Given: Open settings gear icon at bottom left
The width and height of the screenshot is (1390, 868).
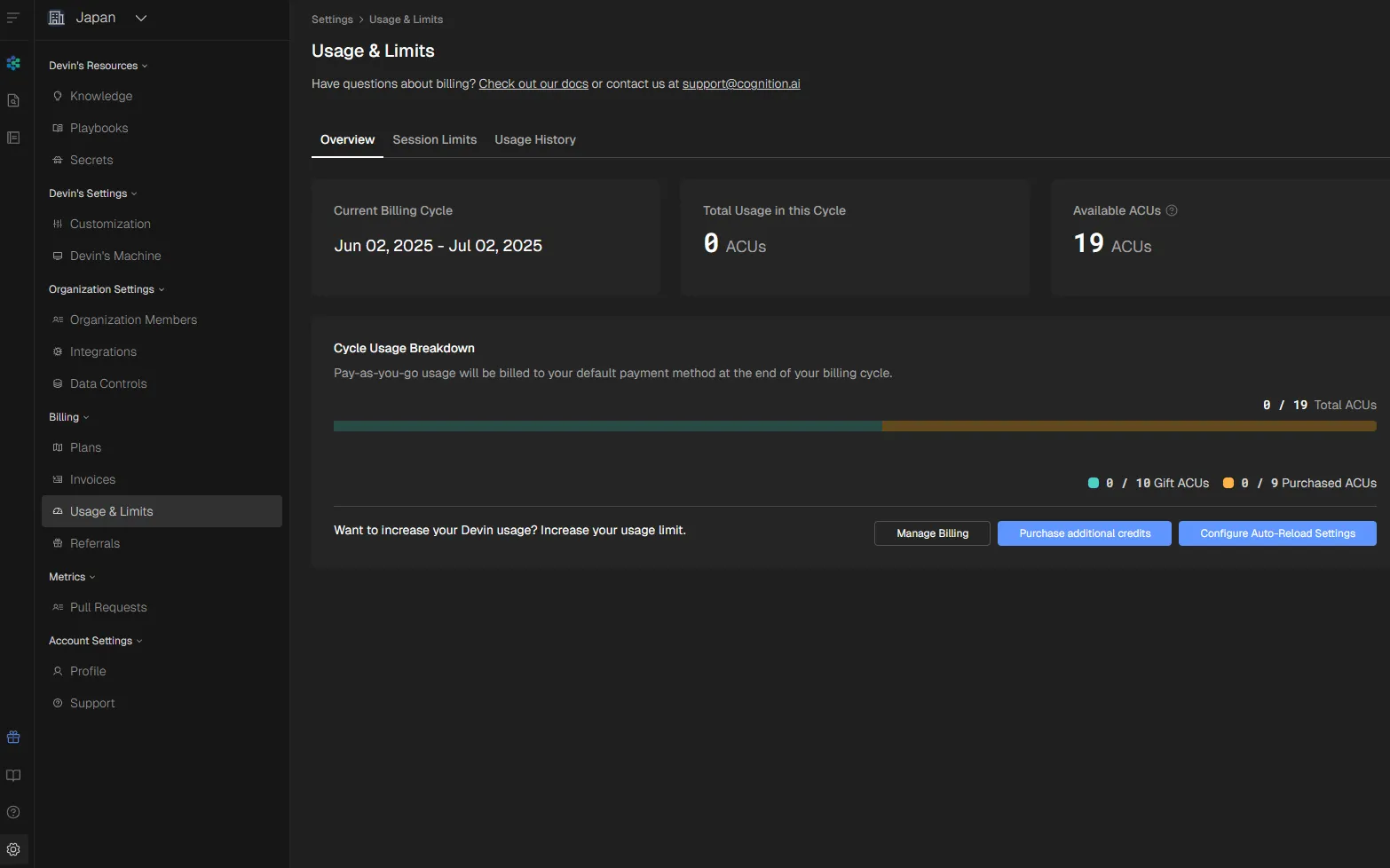Looking at the screenshot, I should pos(13,849).
